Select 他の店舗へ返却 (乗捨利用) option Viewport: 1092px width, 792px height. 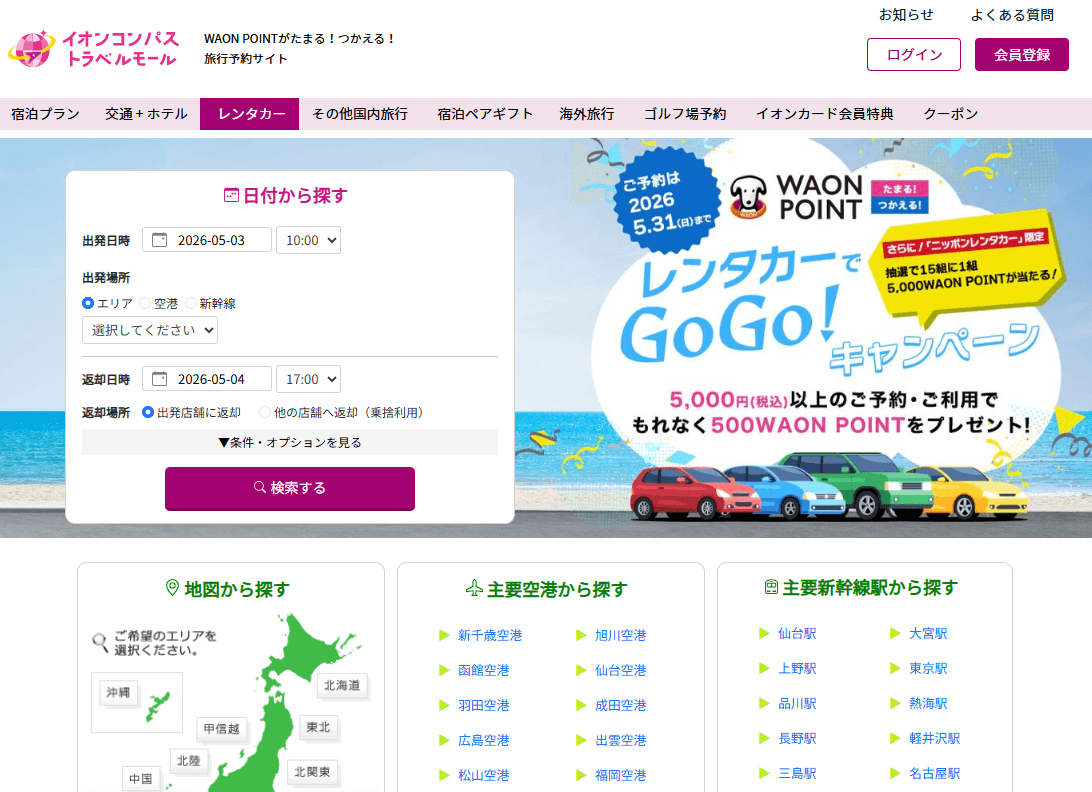click(x=265, y=412)
